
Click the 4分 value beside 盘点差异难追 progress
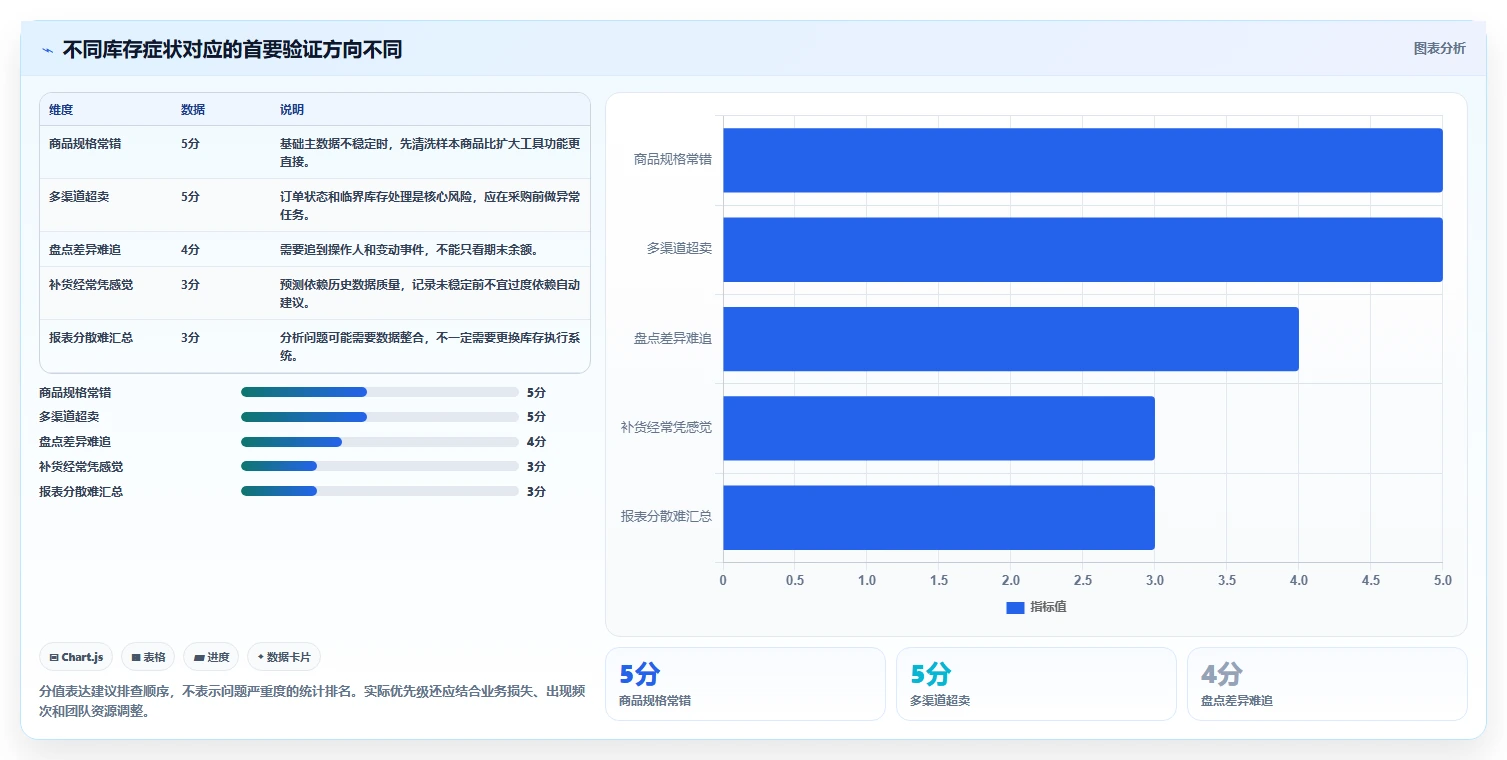(536, 442)
